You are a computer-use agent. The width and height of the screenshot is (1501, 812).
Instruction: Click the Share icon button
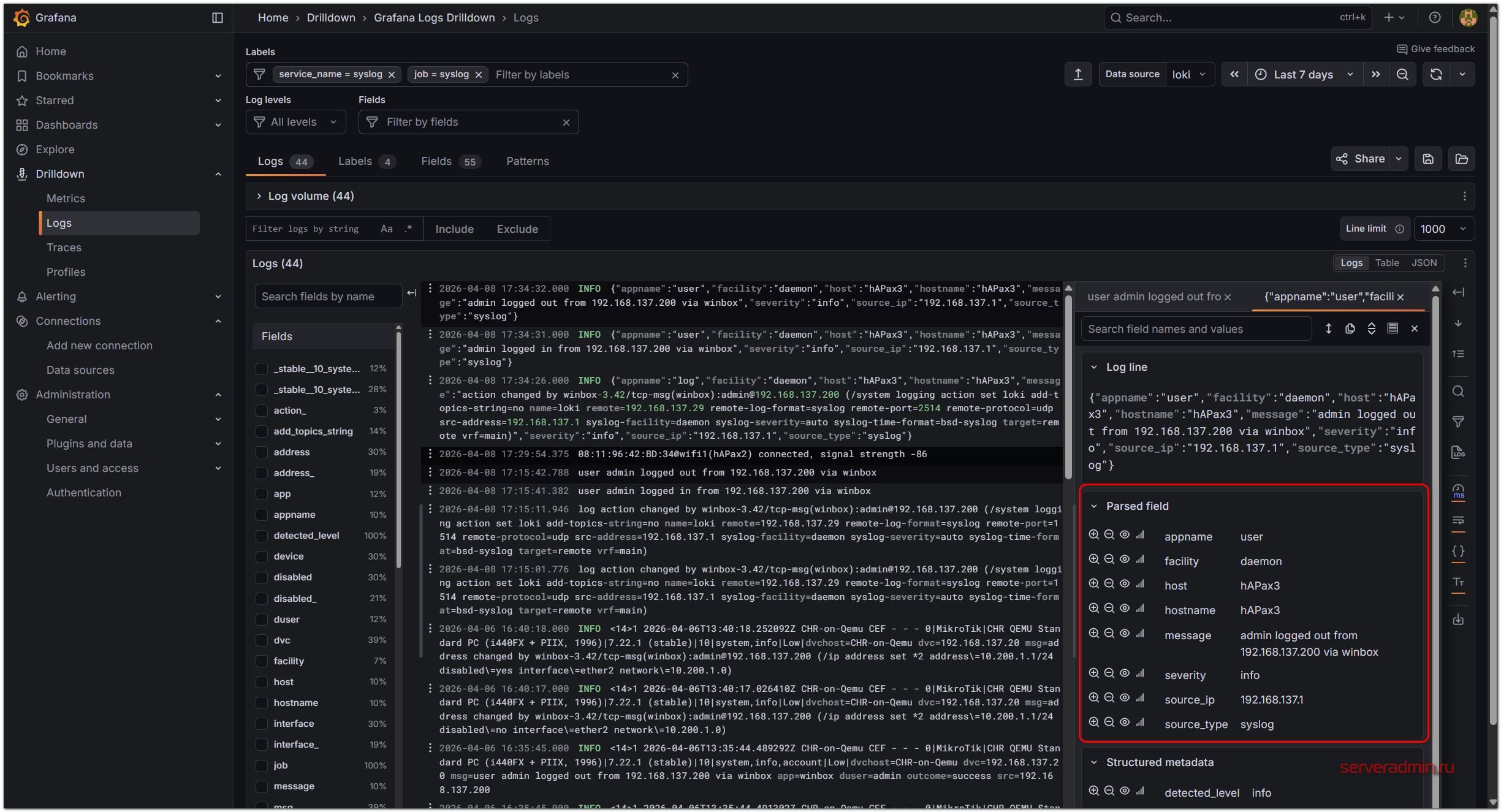click(x=1360, y=159)
